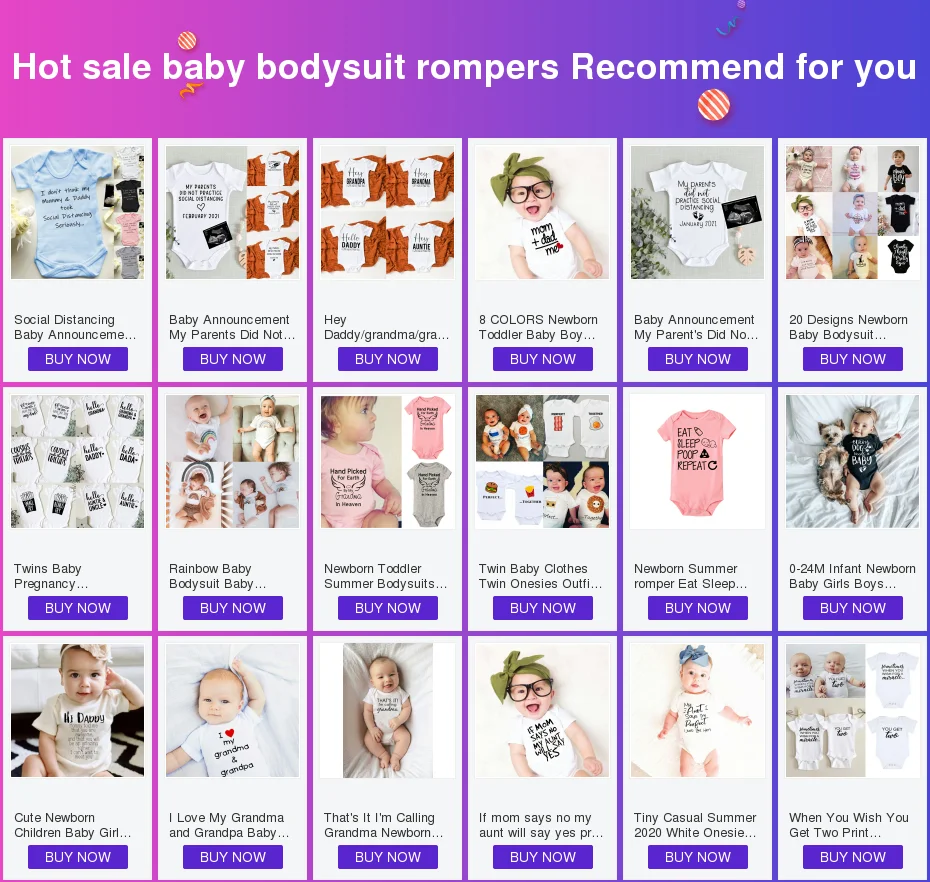Buy the When You Wish You Get Two Print

click(x=853, y=857)
